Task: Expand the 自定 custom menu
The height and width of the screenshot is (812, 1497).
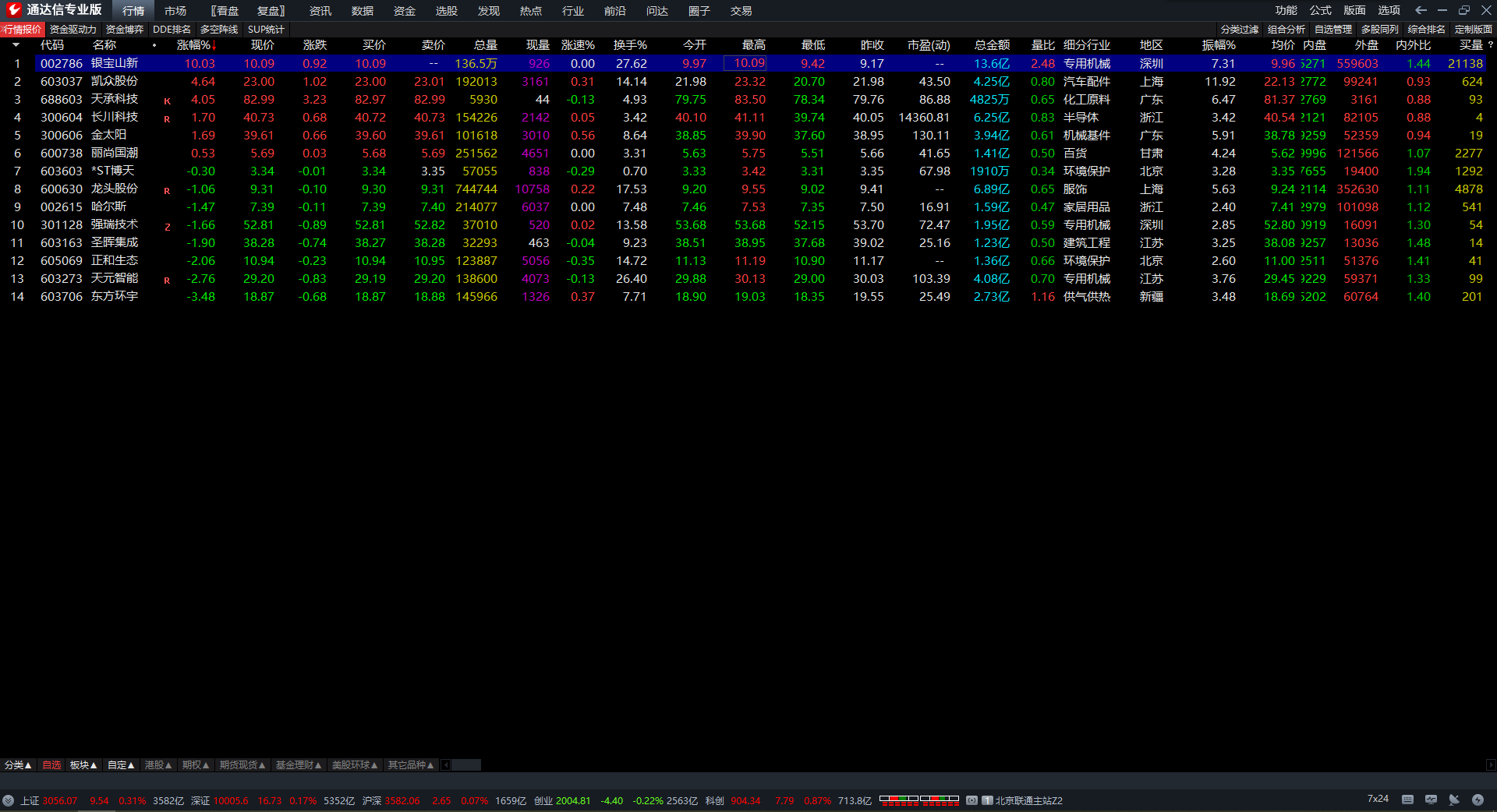Action: 121,765
